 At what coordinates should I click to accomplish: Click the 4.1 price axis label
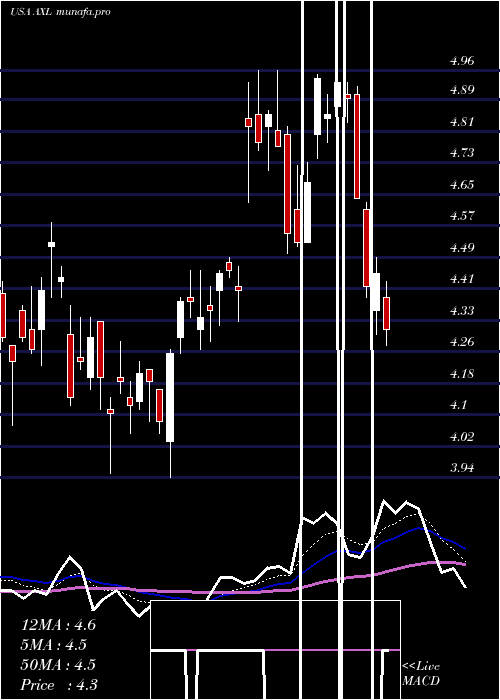pos(458,405)
